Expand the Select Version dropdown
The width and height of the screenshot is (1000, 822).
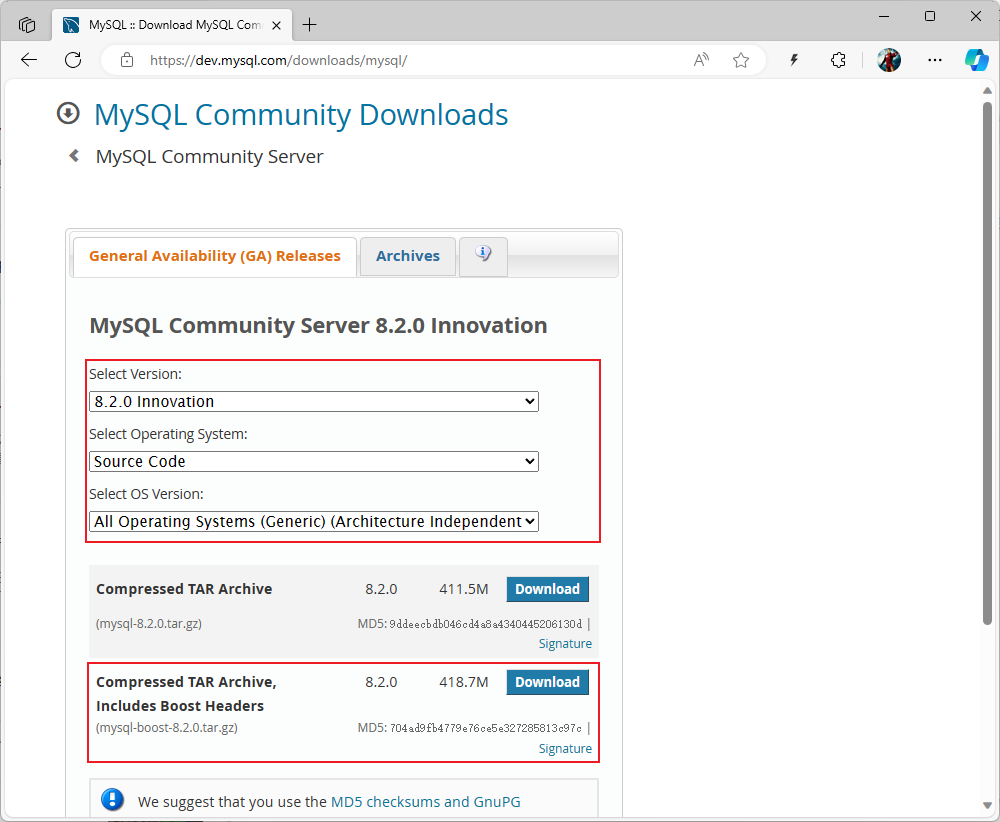314,402
